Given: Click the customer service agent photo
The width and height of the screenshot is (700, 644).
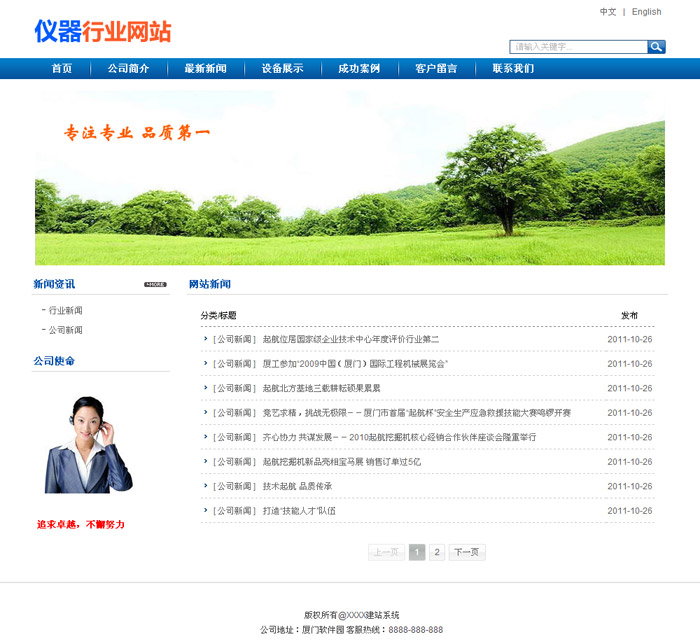Looking at the screenshot, I should (x=88, y=445).
